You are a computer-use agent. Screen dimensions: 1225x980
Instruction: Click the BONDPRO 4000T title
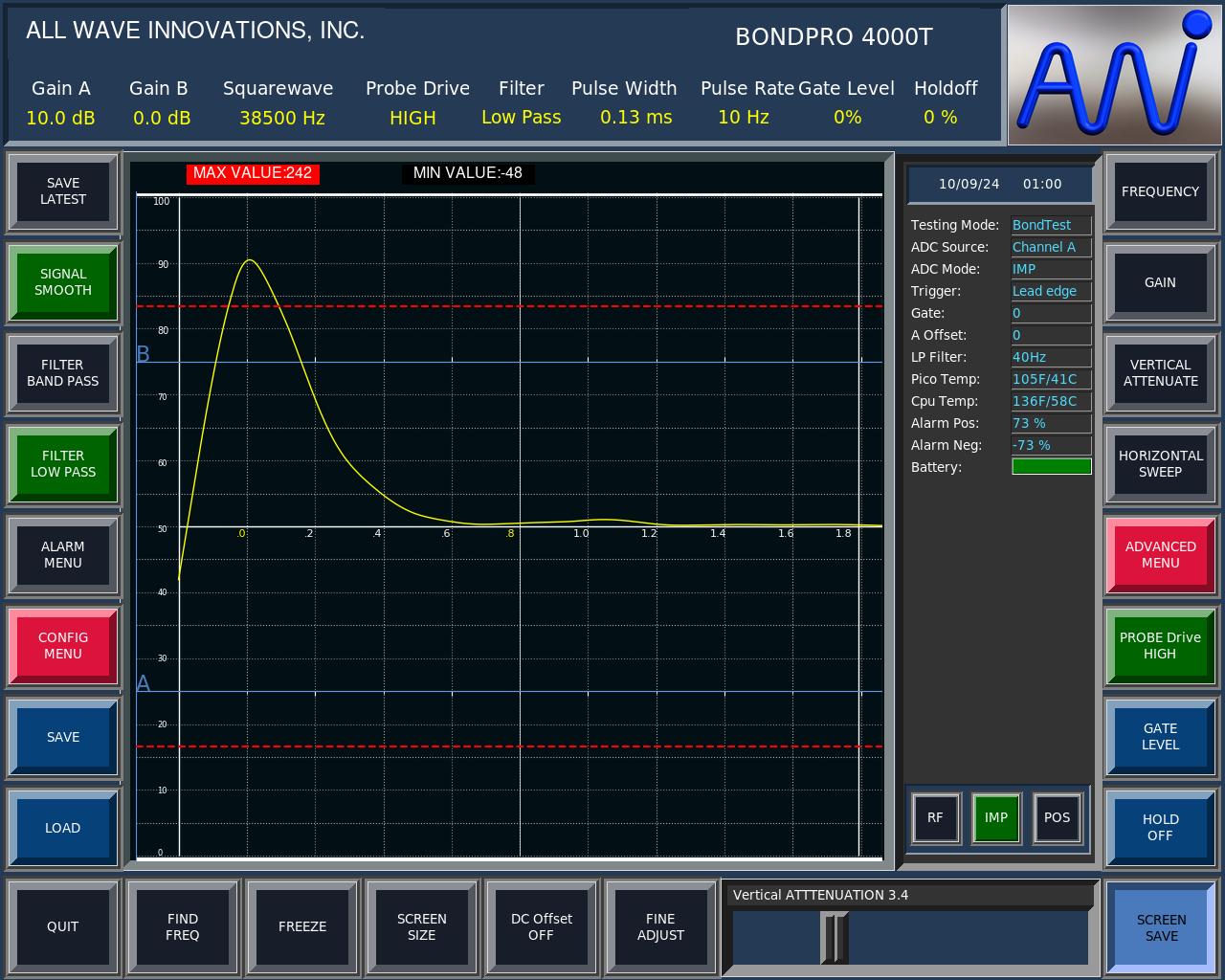click(x=834, y=36)
